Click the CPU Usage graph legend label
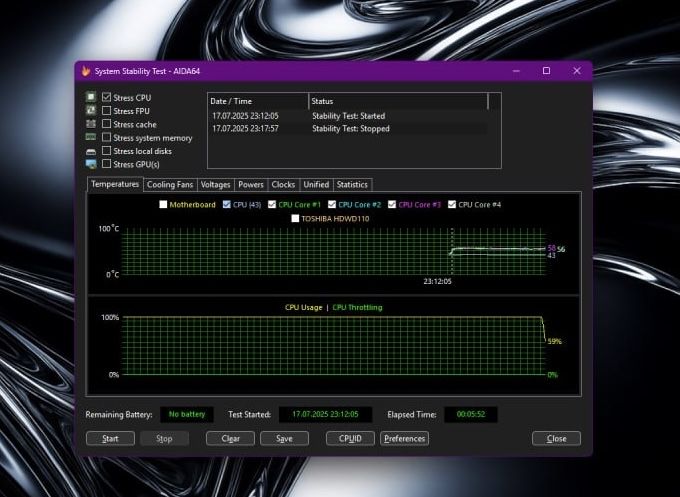680x497 pixels. coord(304,307)
